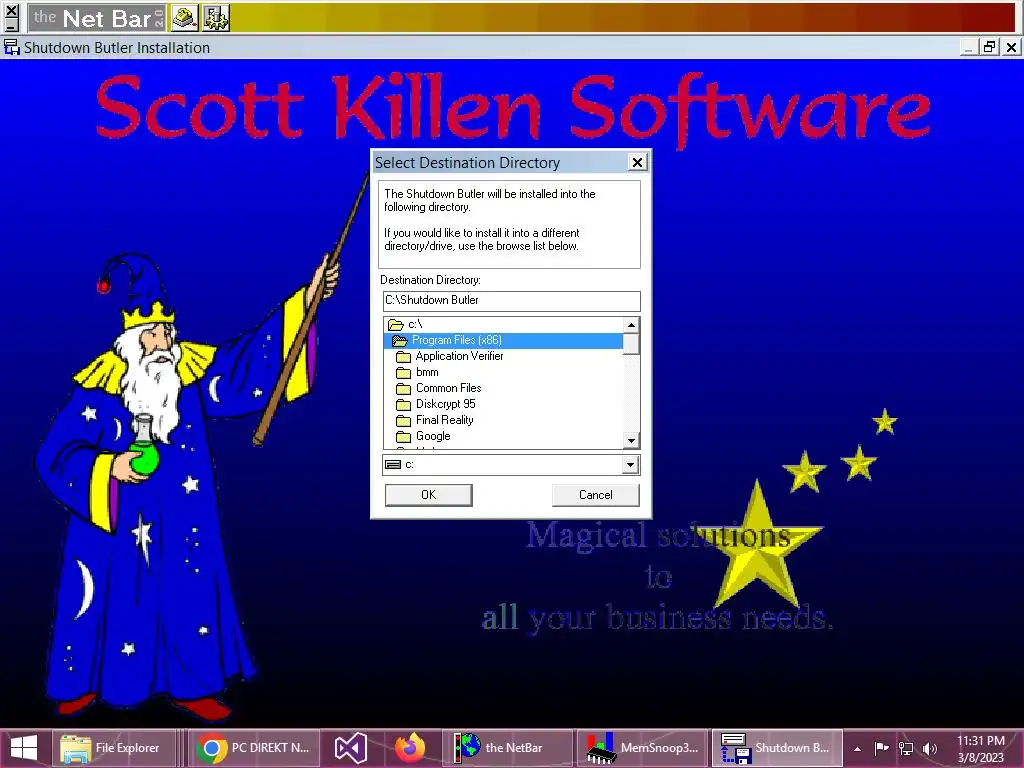Click the folder icon next to Application Verifier

click(x=404, y=357)
